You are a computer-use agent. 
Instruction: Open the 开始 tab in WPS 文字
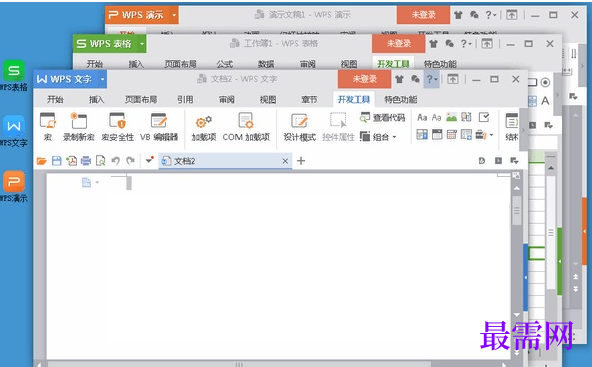(x=55, y=100)
